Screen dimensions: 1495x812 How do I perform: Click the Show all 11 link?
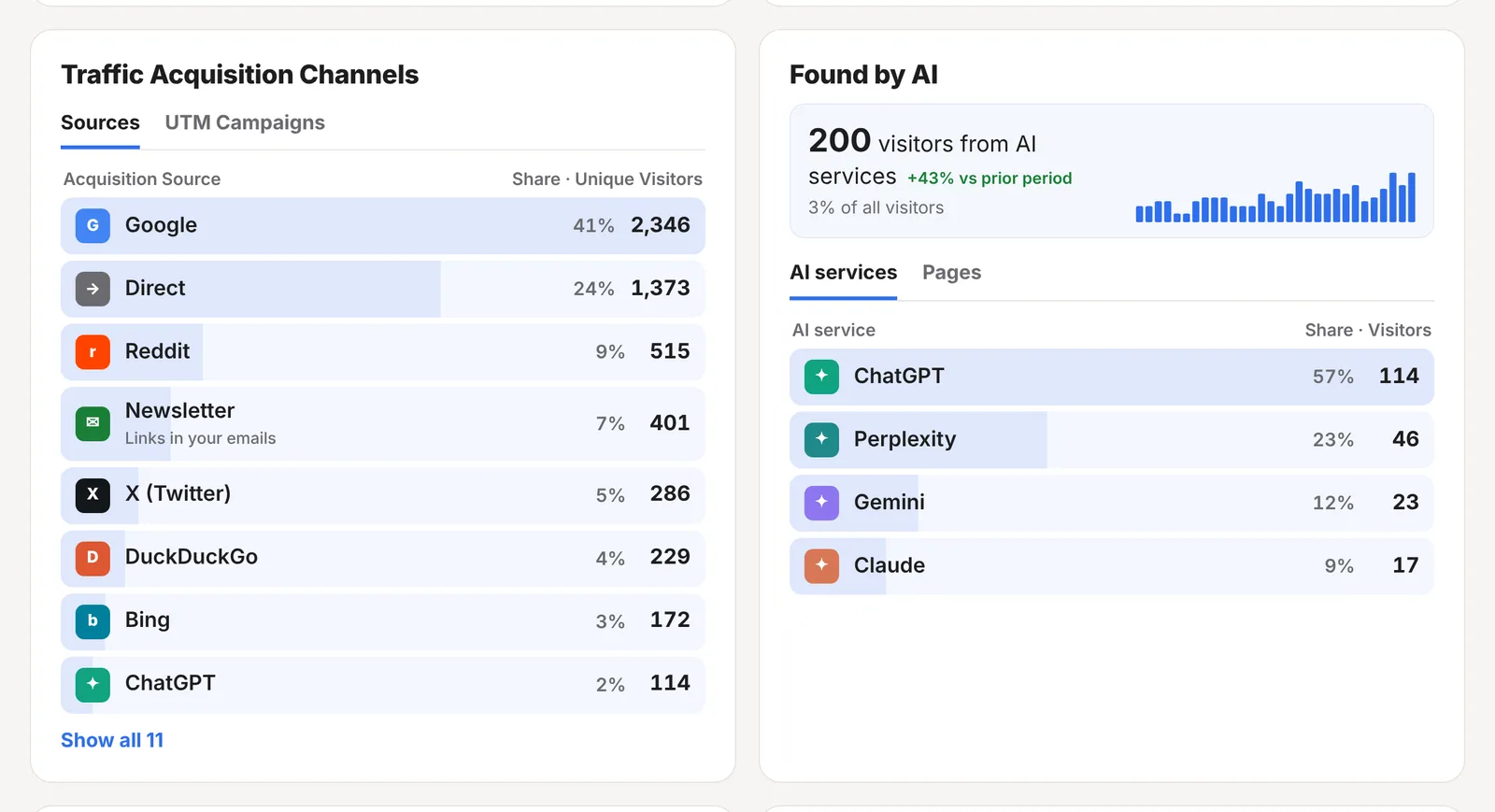tap(112, 740)
